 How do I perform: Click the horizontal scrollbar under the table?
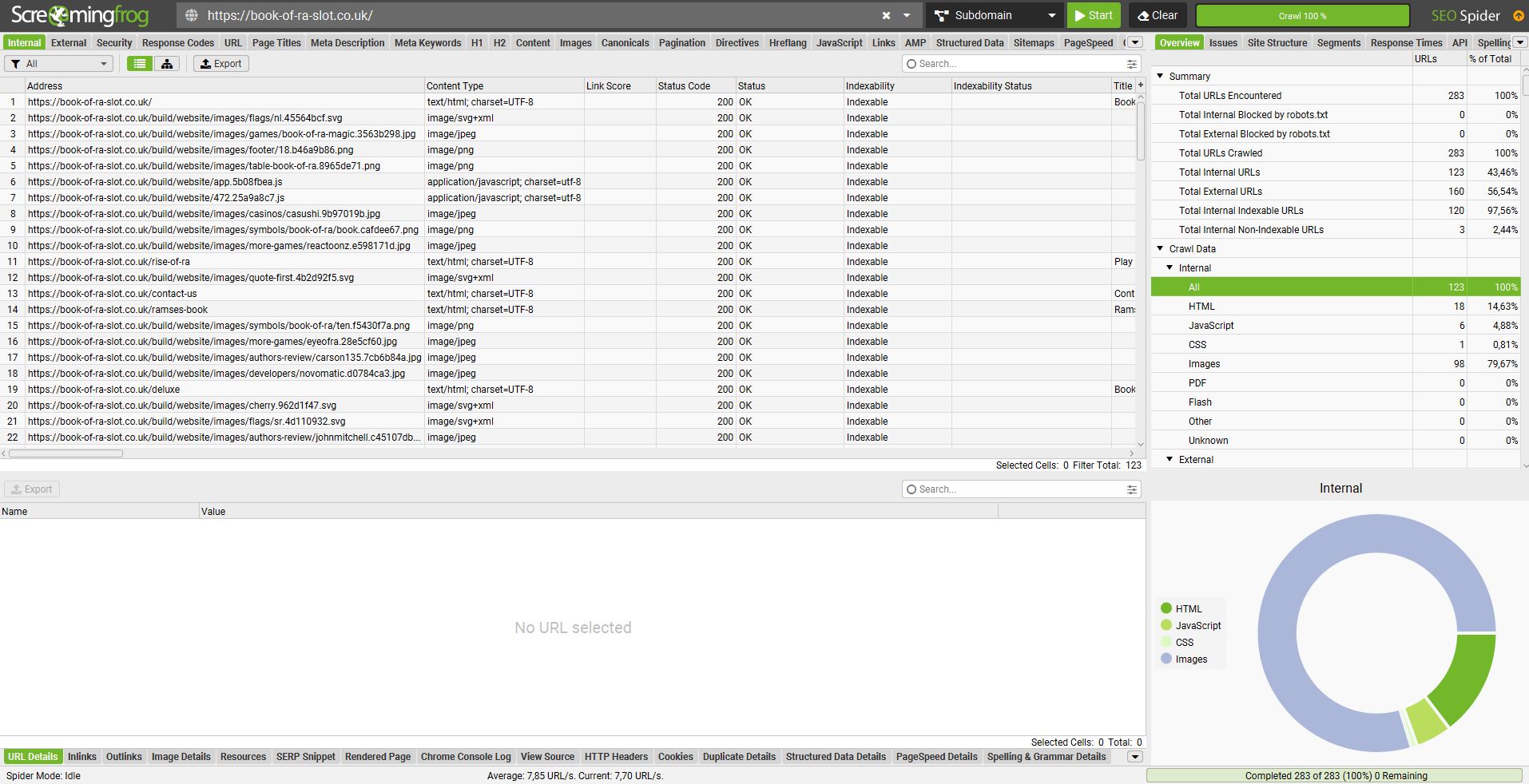pos(66,453)
